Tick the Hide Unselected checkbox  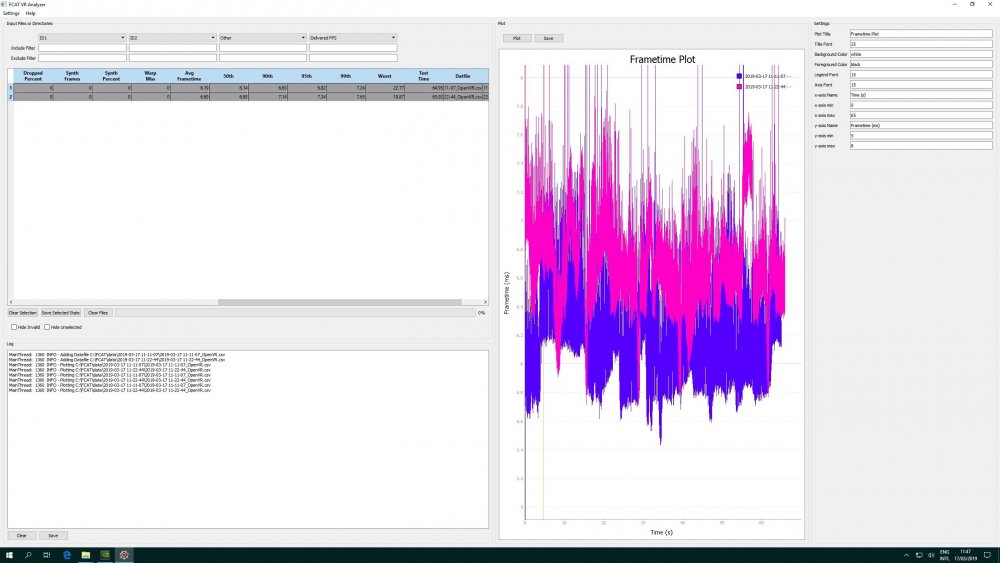pos(47,327)
